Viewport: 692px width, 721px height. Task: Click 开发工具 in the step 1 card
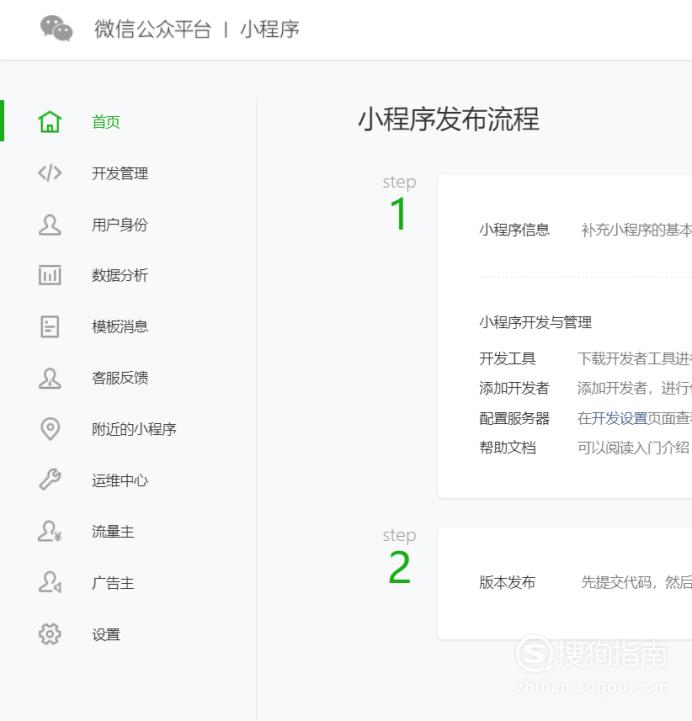point(508,358)
